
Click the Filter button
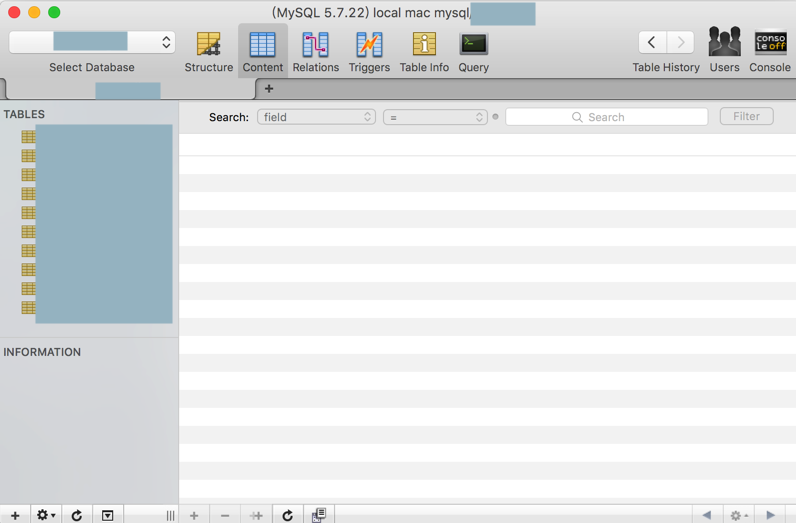[x=746, y=116]
